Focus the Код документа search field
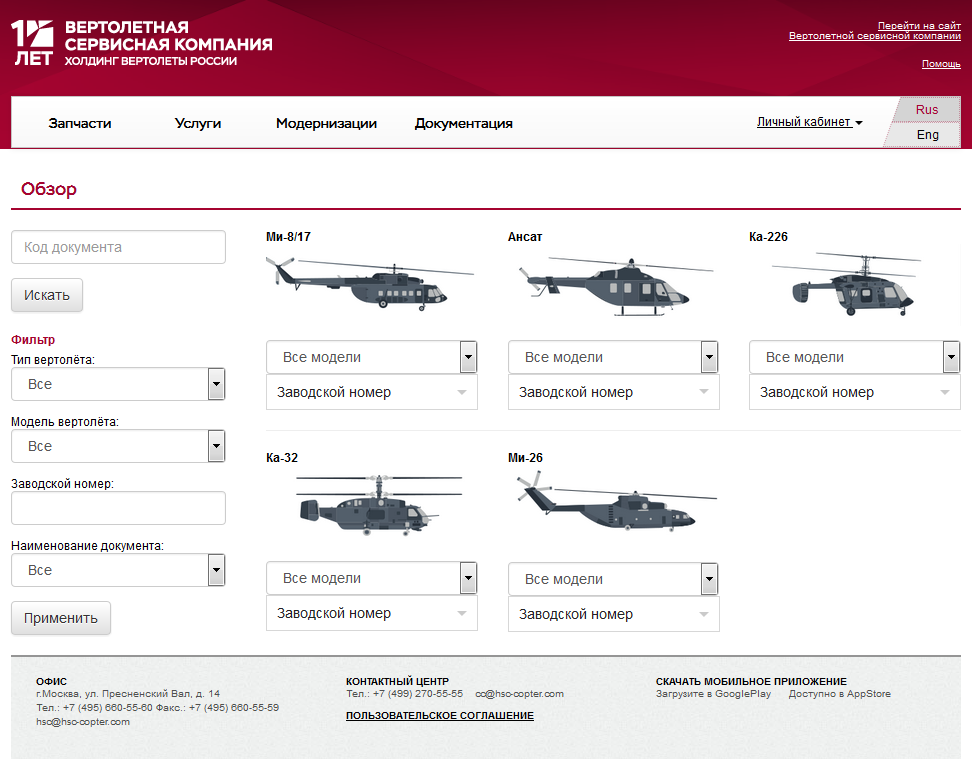Image resolution: width=972 pixels, height=768 pixels. coord(118,247)
